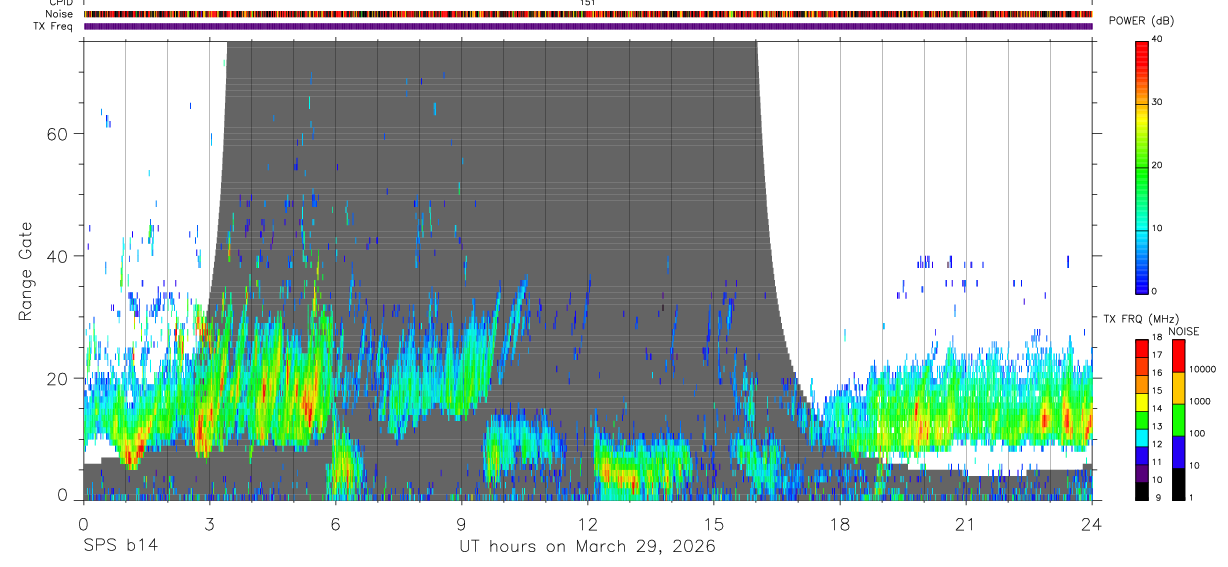Click the 151 CPID value at top
1228x567 pixels.
(x=587, y=3)
